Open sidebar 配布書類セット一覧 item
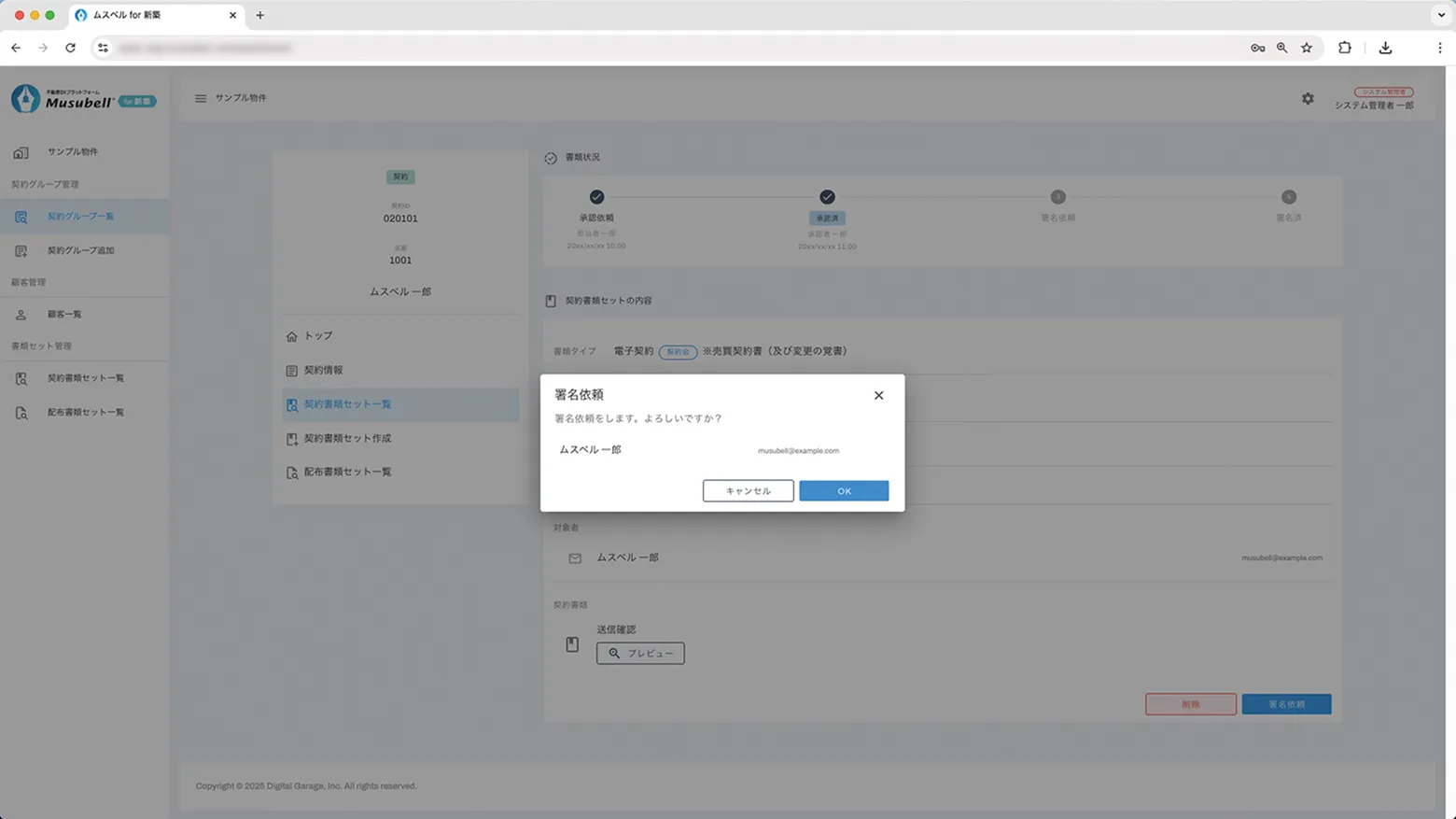Screen dimensions: 1456x819 (85, 413)
